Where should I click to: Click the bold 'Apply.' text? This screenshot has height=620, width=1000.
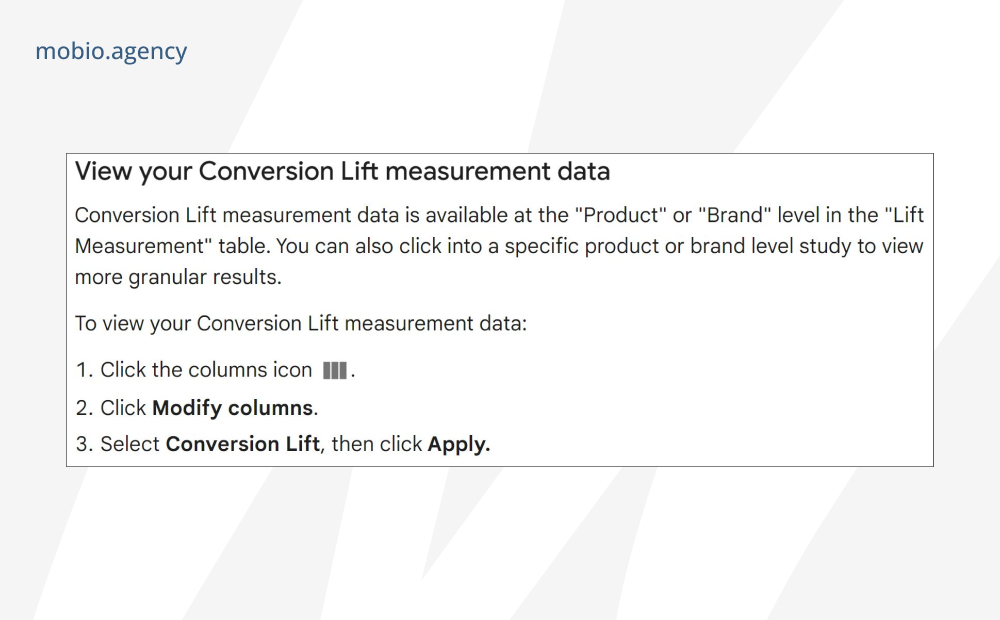pyautogui.click(x=459, y=444)
